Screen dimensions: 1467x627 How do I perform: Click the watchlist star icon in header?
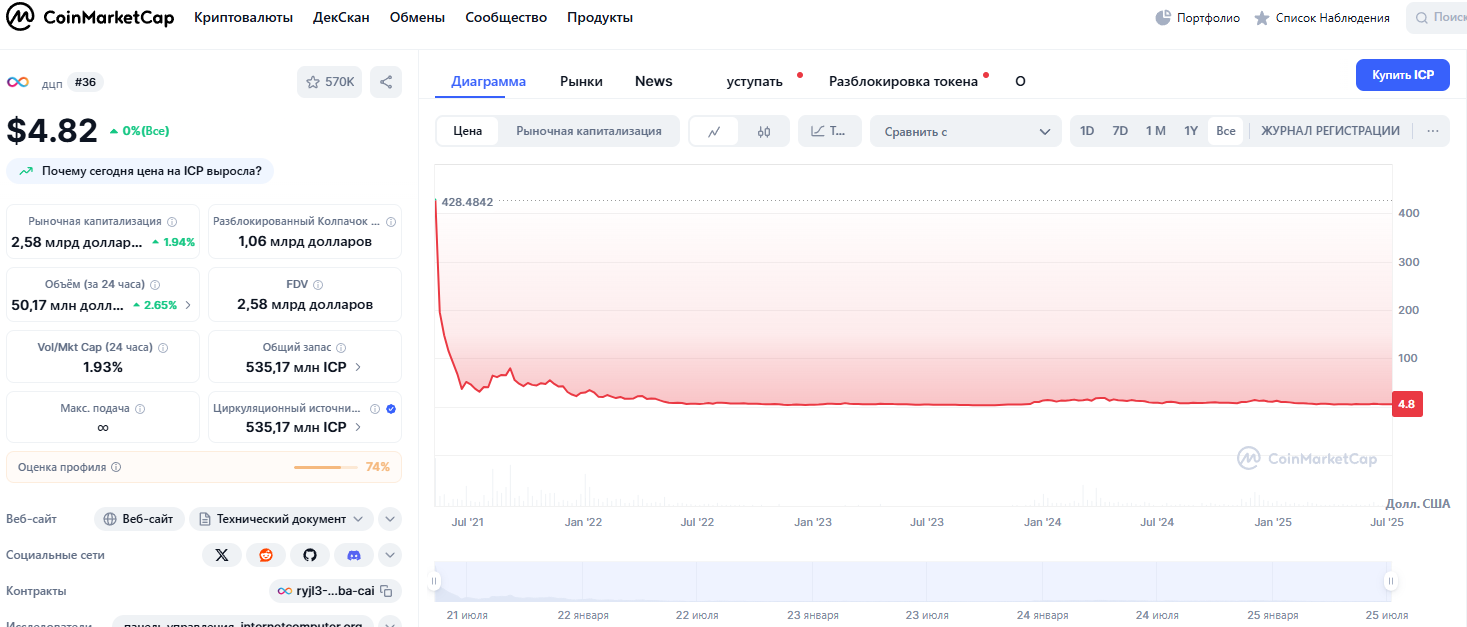click(1262, 18)
